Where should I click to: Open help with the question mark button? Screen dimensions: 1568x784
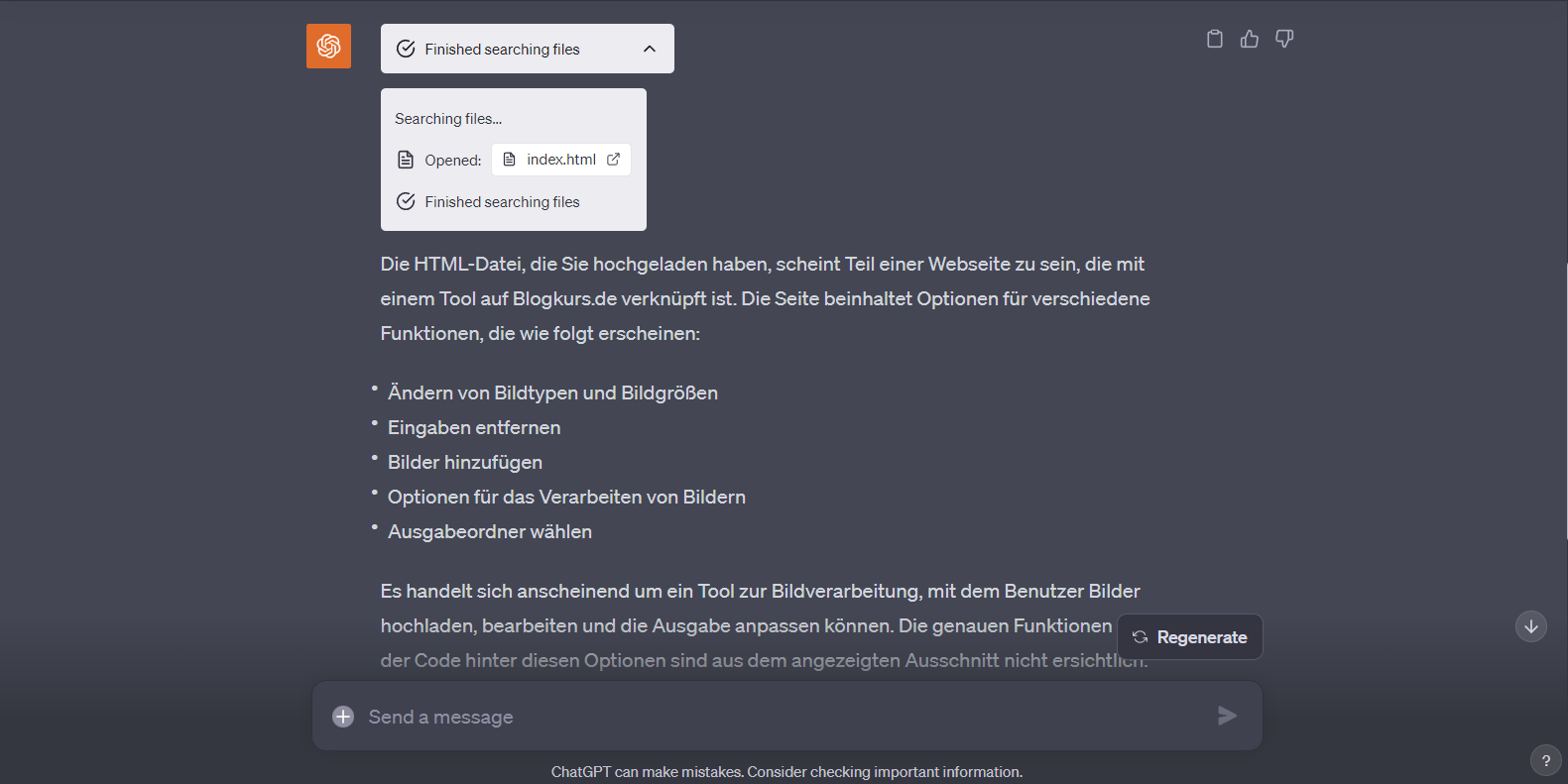click(1545, 760)
